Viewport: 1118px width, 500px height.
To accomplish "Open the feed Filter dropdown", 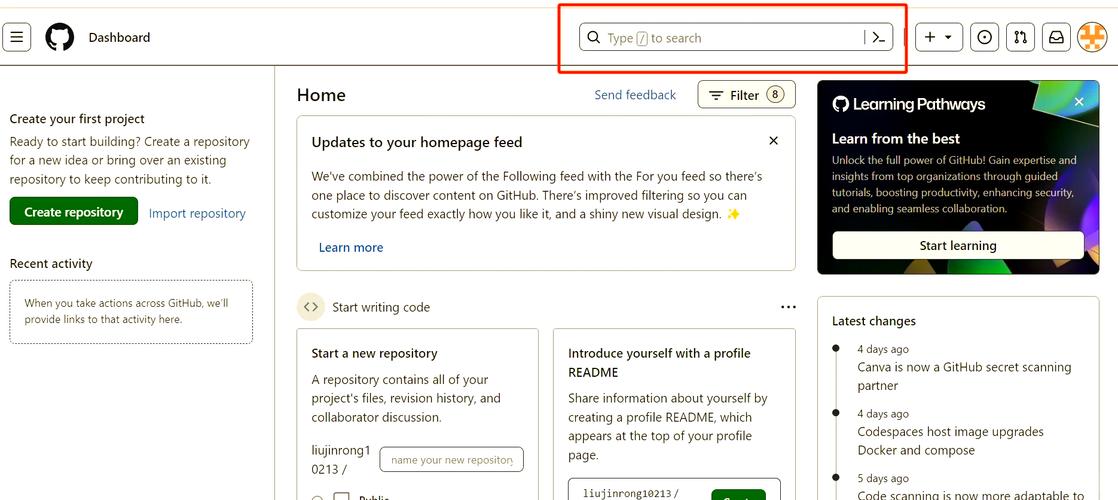I will coord(746,95).
